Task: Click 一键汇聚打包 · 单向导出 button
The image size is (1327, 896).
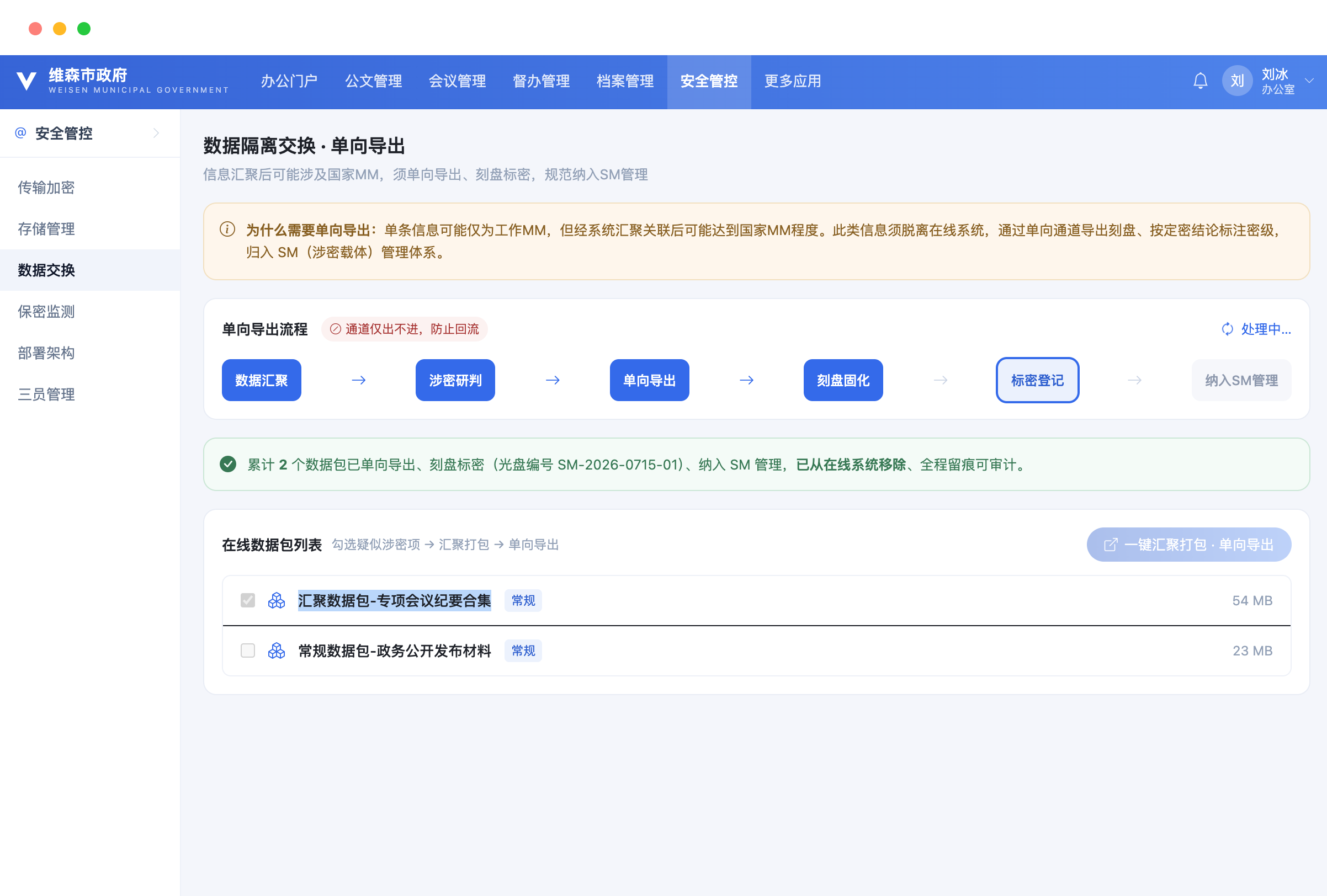Action: point(1189,545)
